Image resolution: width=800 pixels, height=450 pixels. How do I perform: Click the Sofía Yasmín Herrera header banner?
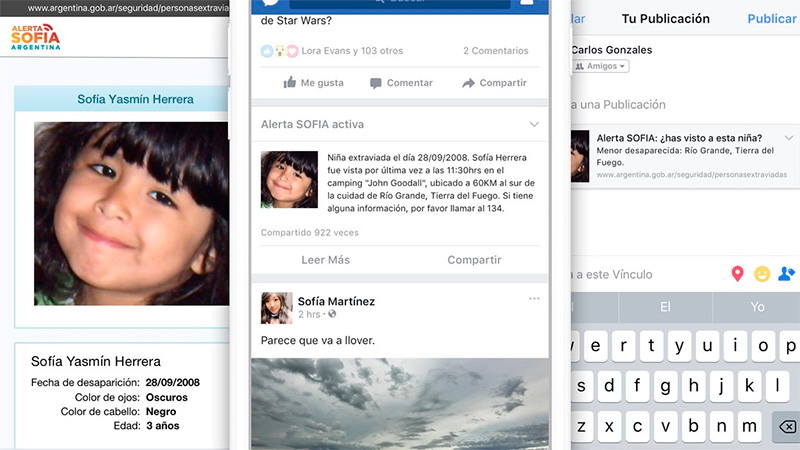(121, 99)
